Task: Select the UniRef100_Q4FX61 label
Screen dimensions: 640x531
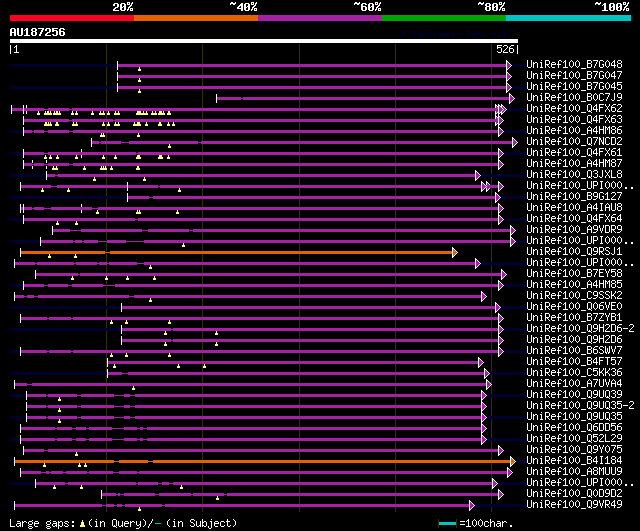Action: point(574,153)
